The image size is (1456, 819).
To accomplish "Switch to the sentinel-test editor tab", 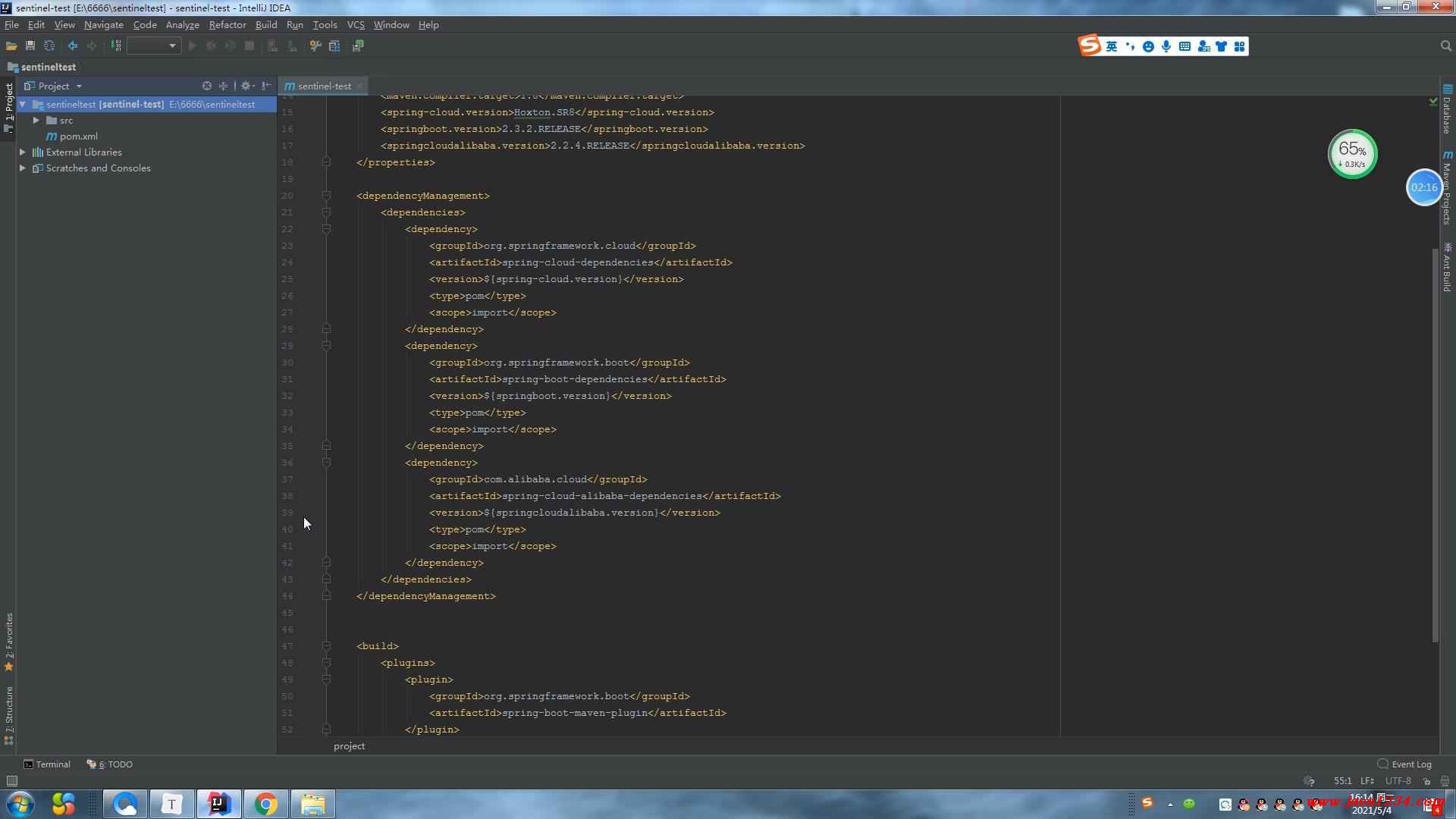I will point(324,86).
